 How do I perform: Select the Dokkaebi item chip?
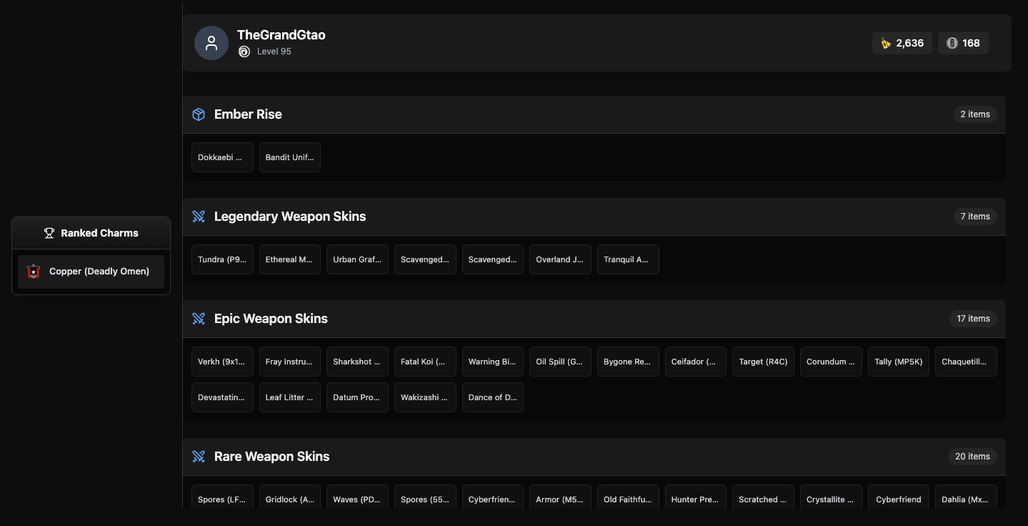coord(222,157)
